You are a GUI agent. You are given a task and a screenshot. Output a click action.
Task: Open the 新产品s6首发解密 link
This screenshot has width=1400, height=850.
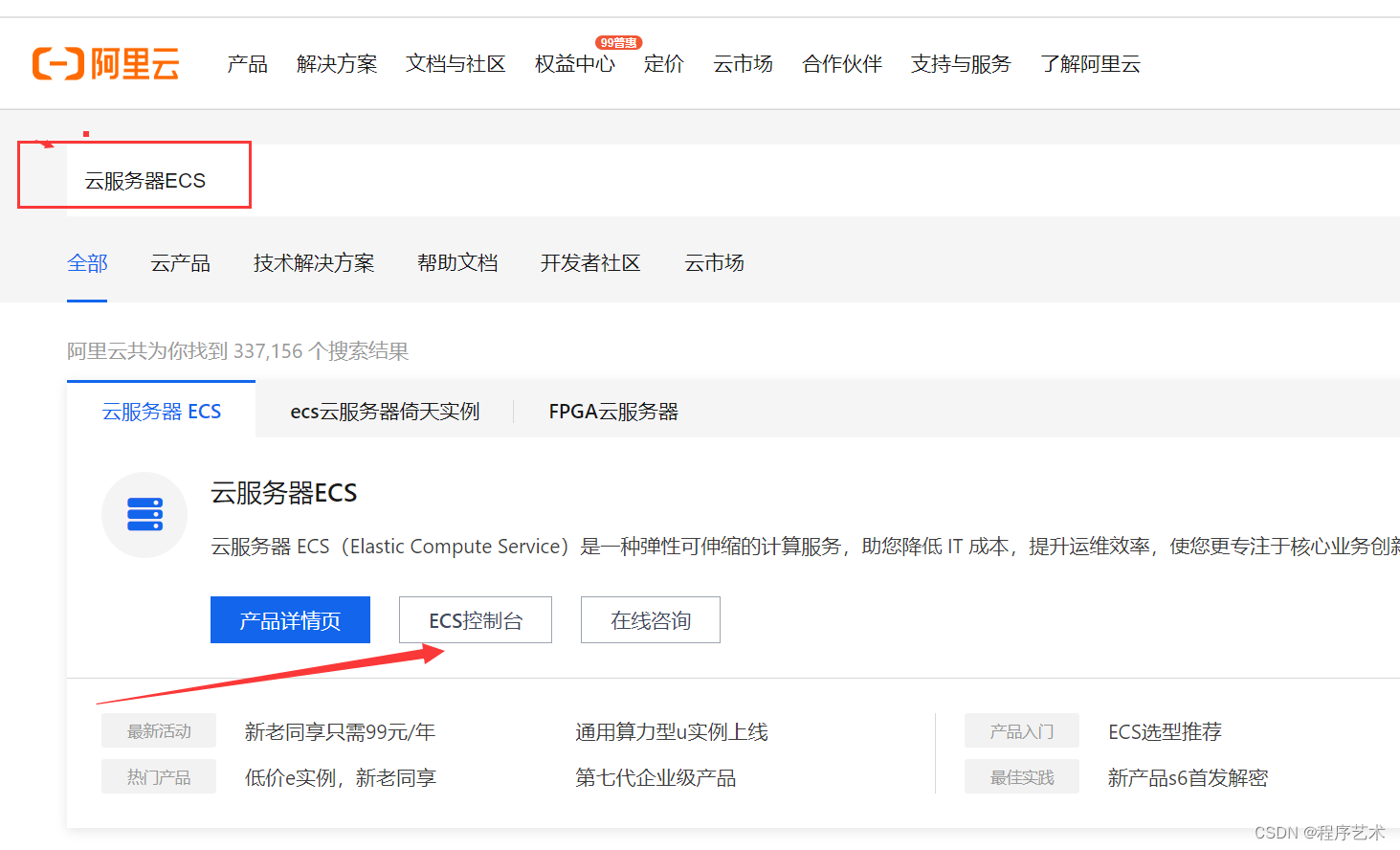[1188, 778]
